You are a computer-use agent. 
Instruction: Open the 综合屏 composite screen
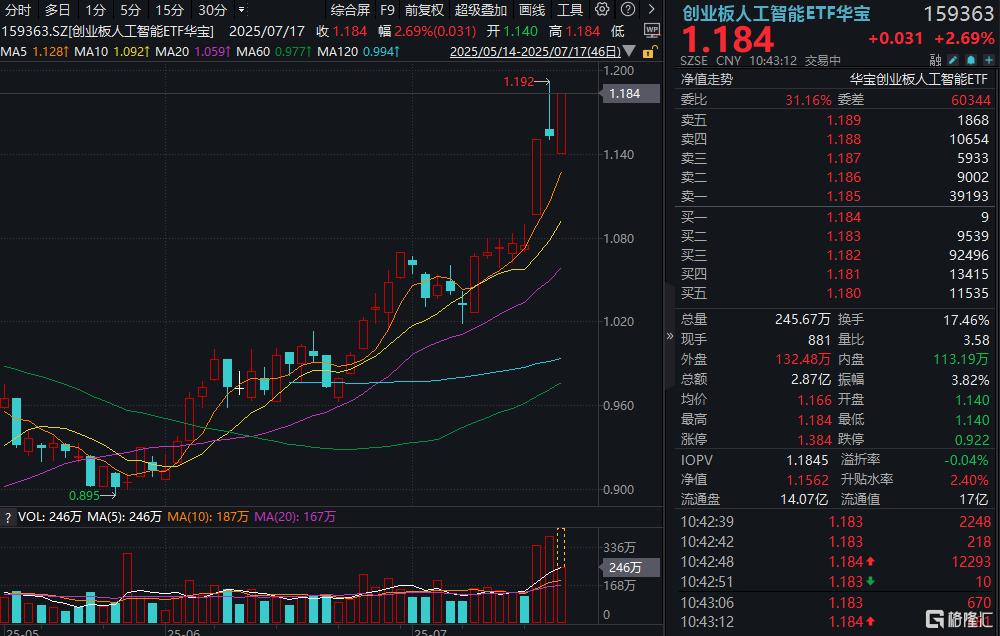pos(350,10)
